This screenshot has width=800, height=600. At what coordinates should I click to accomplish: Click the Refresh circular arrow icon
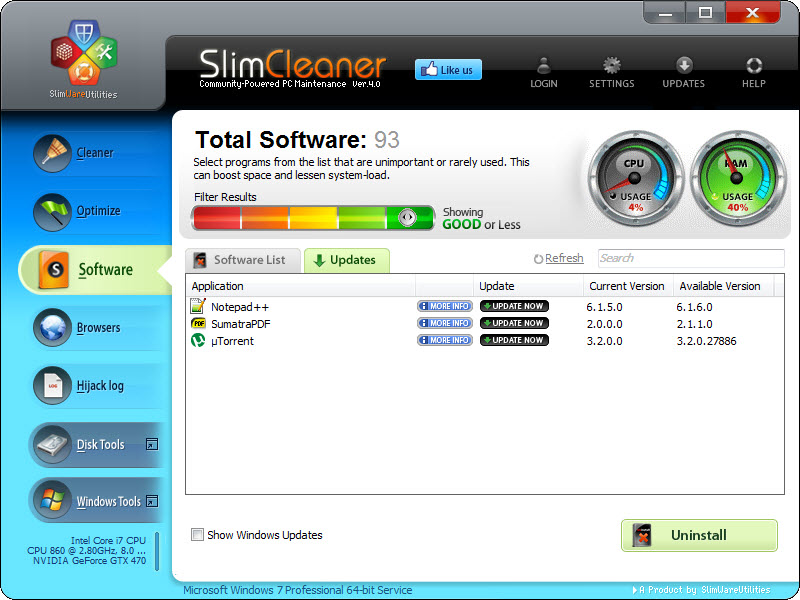pos(538,259)
